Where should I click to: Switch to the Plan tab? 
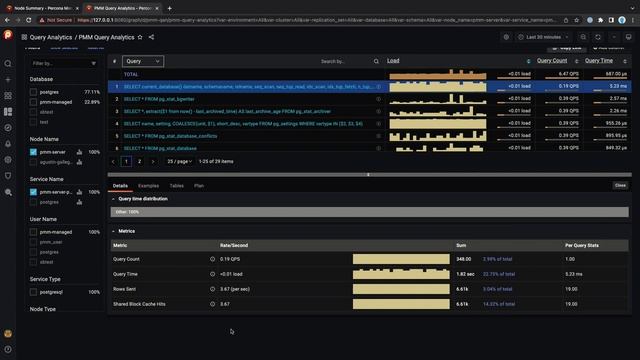pos(199,186)
